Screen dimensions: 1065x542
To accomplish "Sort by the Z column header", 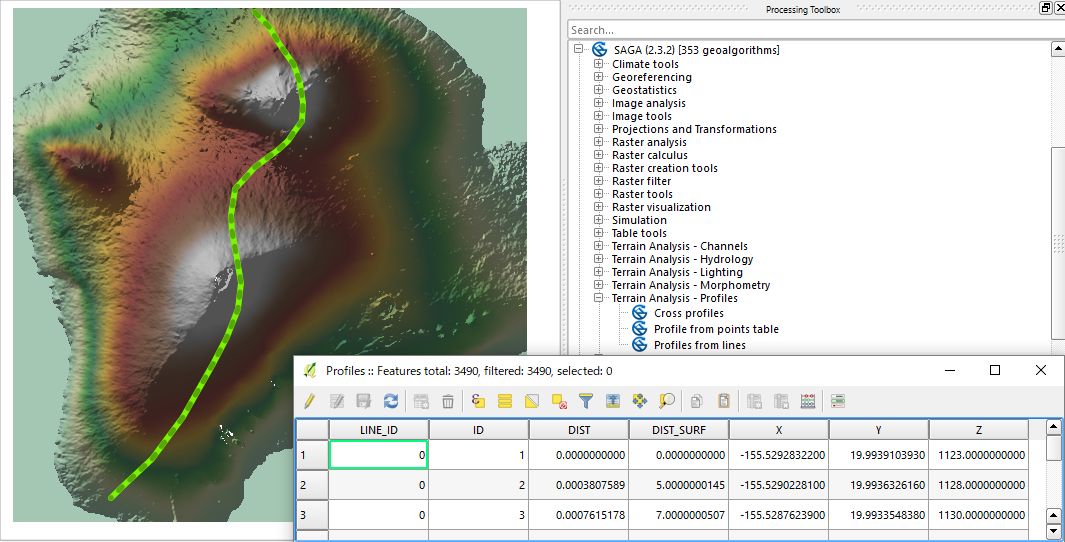I will pyautogui.click(x=979, y=430).
